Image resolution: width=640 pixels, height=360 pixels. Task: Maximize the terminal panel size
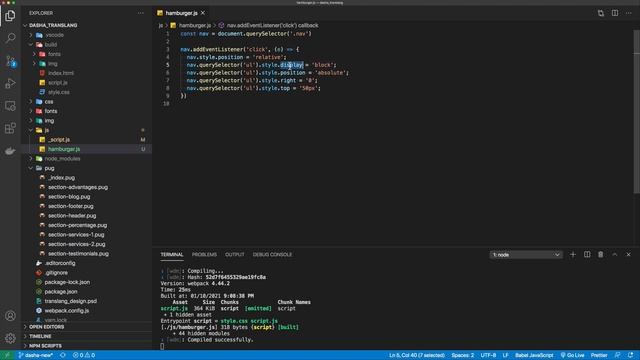[x=615, y=255]
